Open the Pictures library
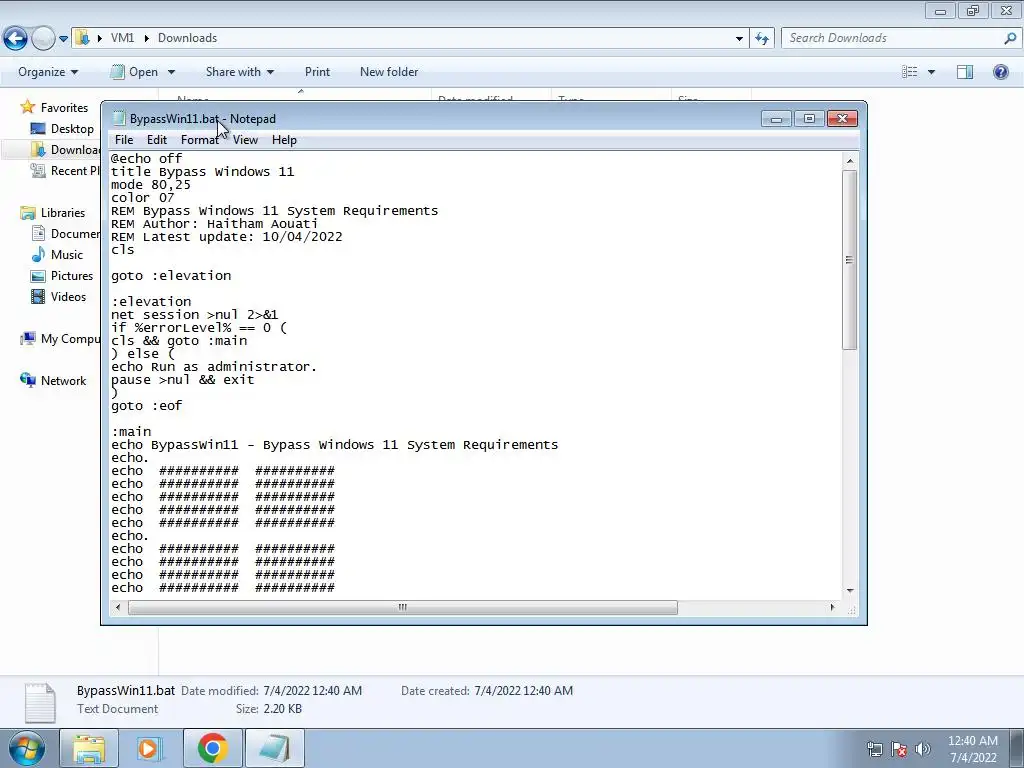 pos(72,276)
